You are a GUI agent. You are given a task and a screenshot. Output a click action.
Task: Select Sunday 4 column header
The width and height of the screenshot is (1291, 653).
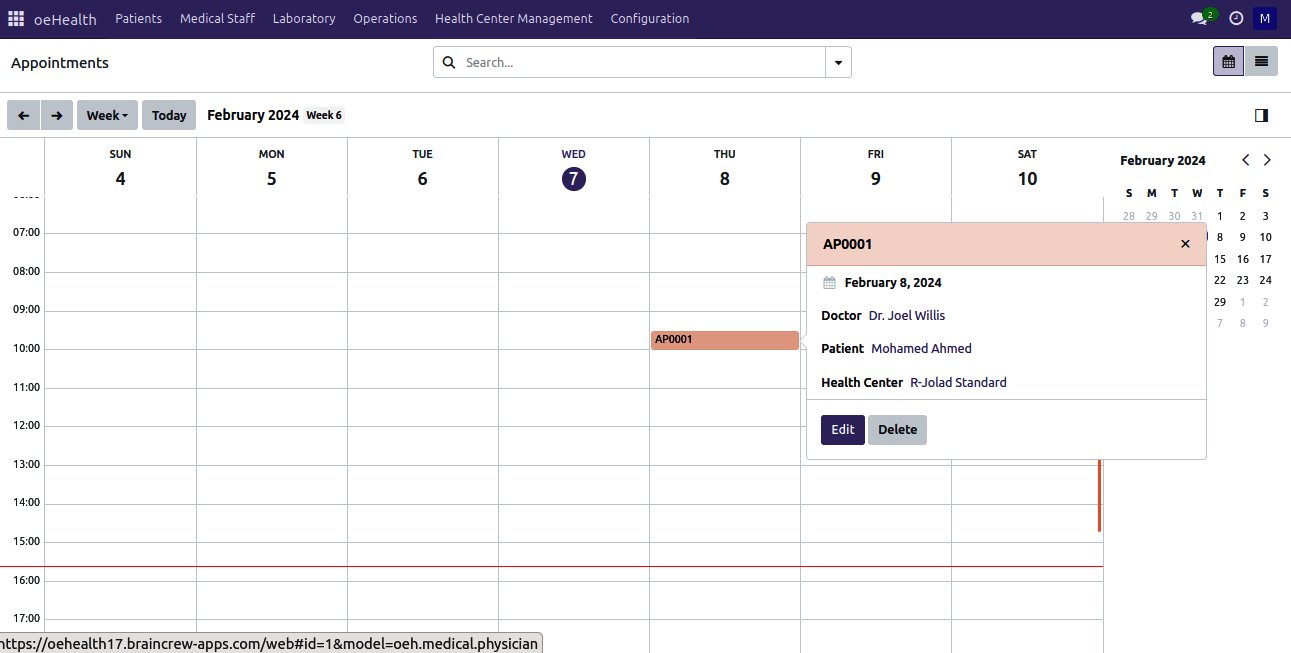coord(120,168)
